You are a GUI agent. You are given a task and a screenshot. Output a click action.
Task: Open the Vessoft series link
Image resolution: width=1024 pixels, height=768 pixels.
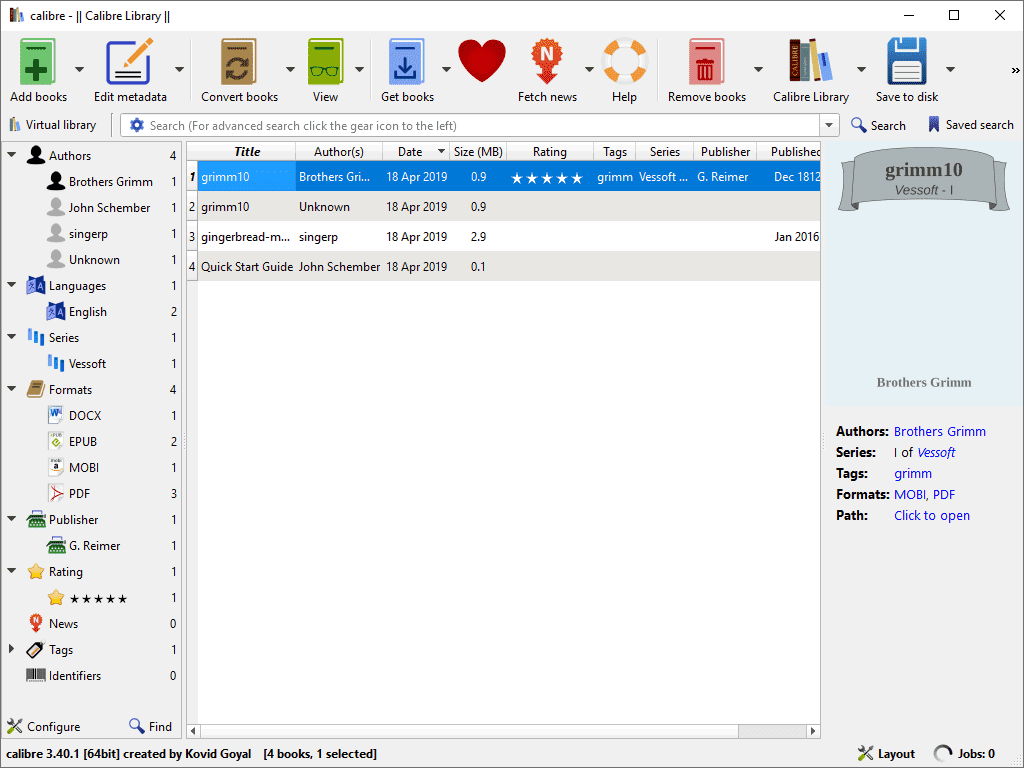(x=936, y=452)
